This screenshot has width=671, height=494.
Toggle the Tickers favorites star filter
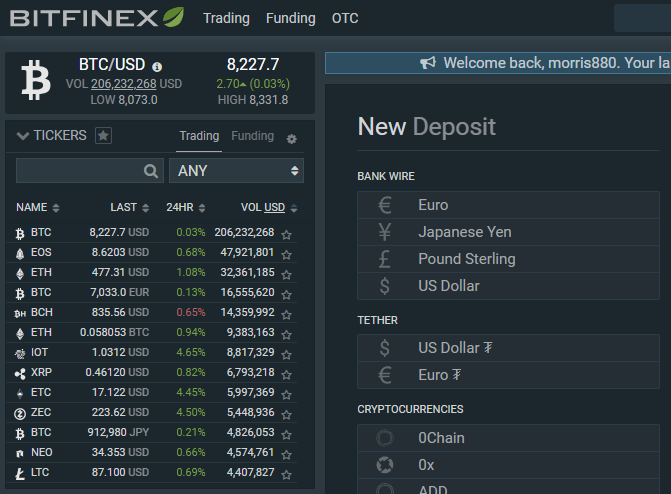tap(103, 136)
